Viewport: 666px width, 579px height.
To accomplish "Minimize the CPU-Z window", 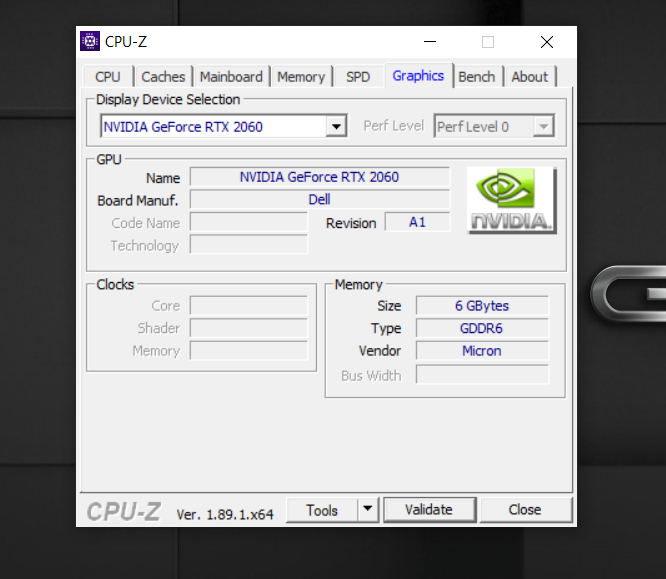I will coord(430,42).
